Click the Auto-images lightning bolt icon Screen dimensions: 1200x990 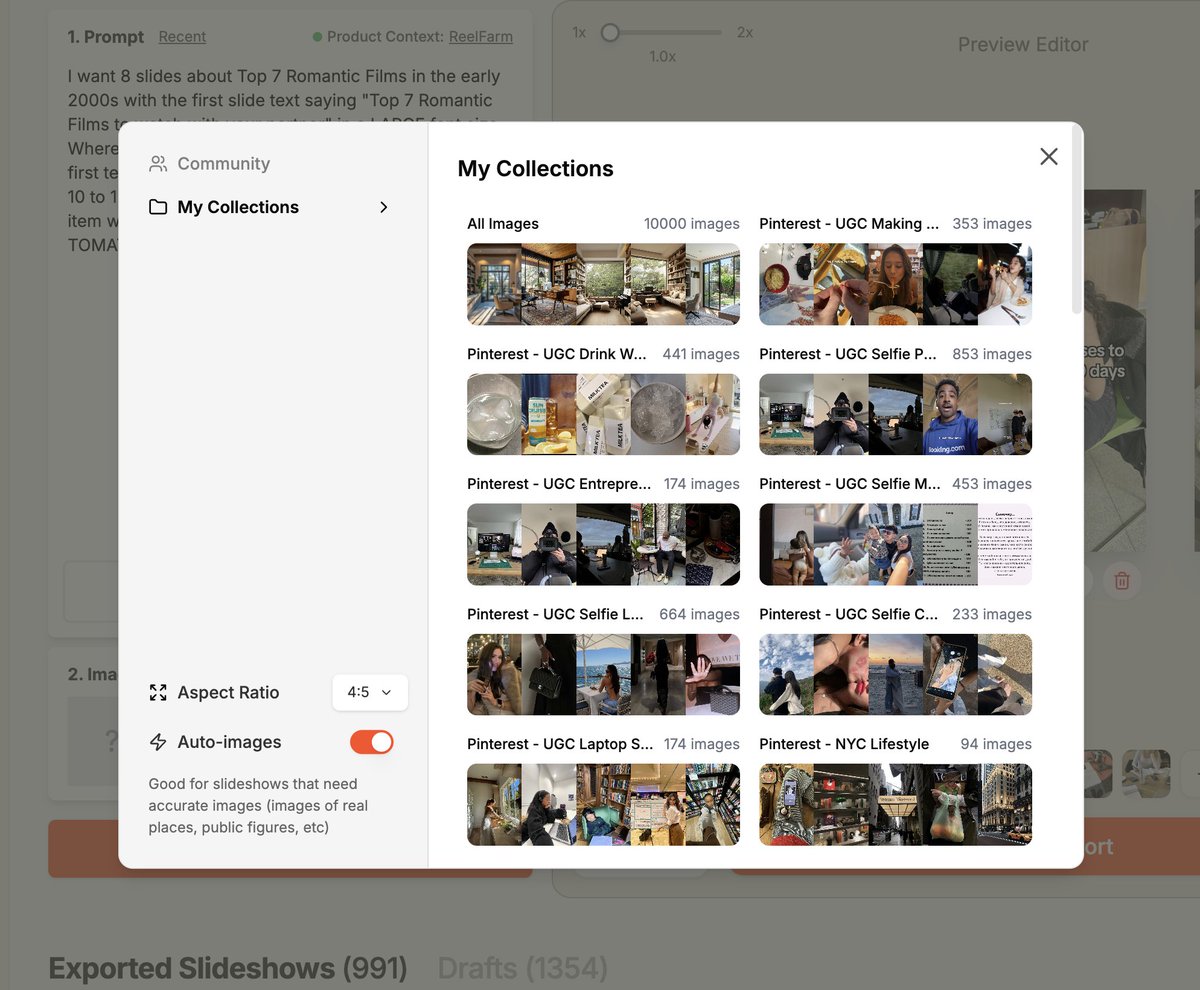pos(158,742)
